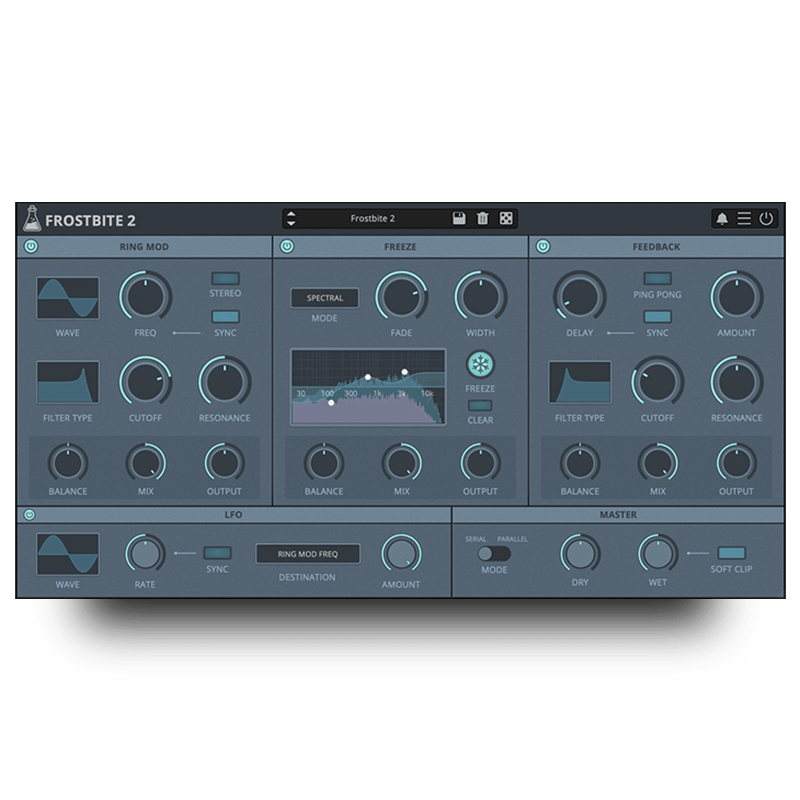Toggle the Feedback Ping Pong switch

coord(658,278)
